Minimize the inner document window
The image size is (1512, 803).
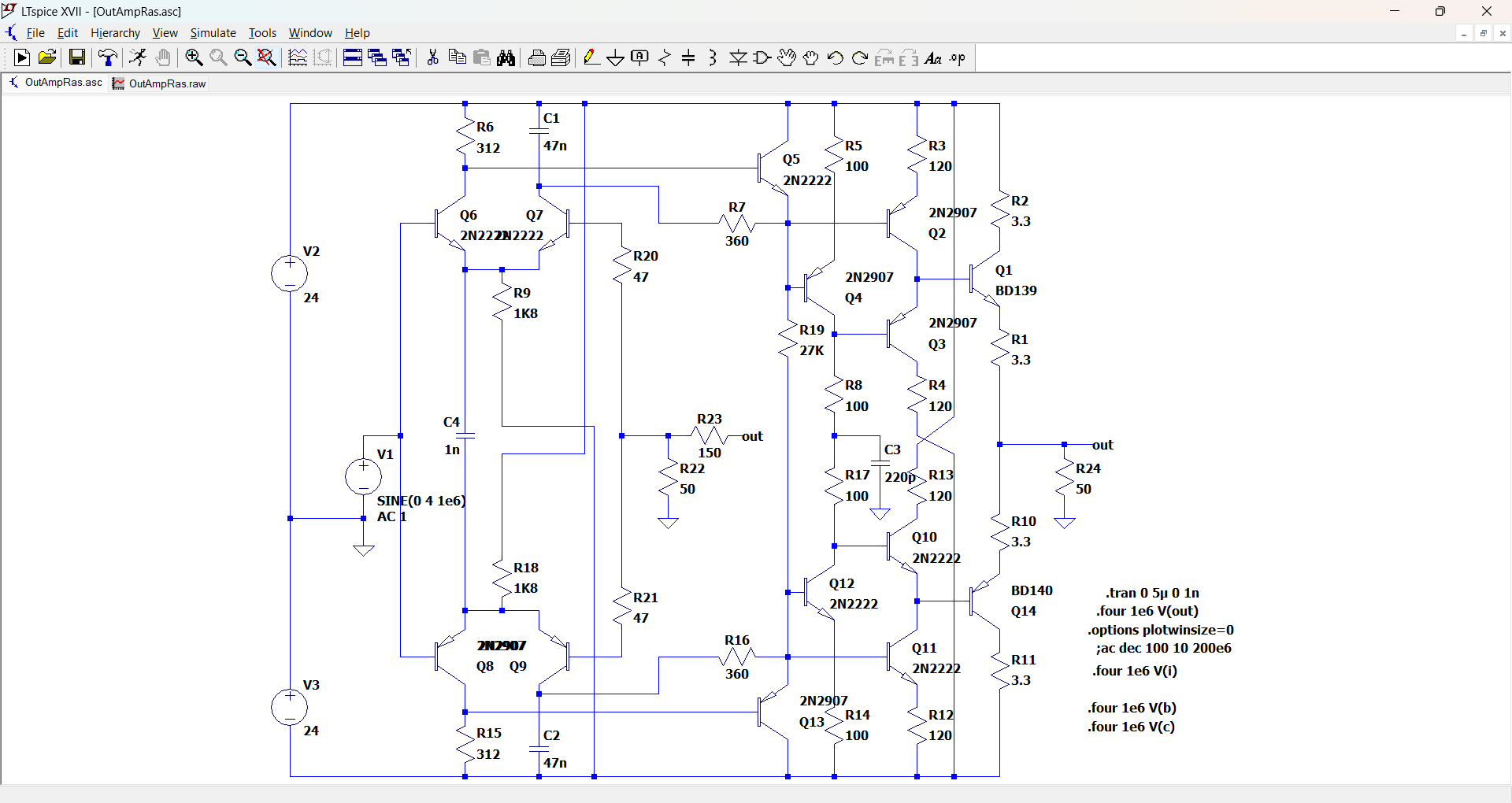(1464, 33)
